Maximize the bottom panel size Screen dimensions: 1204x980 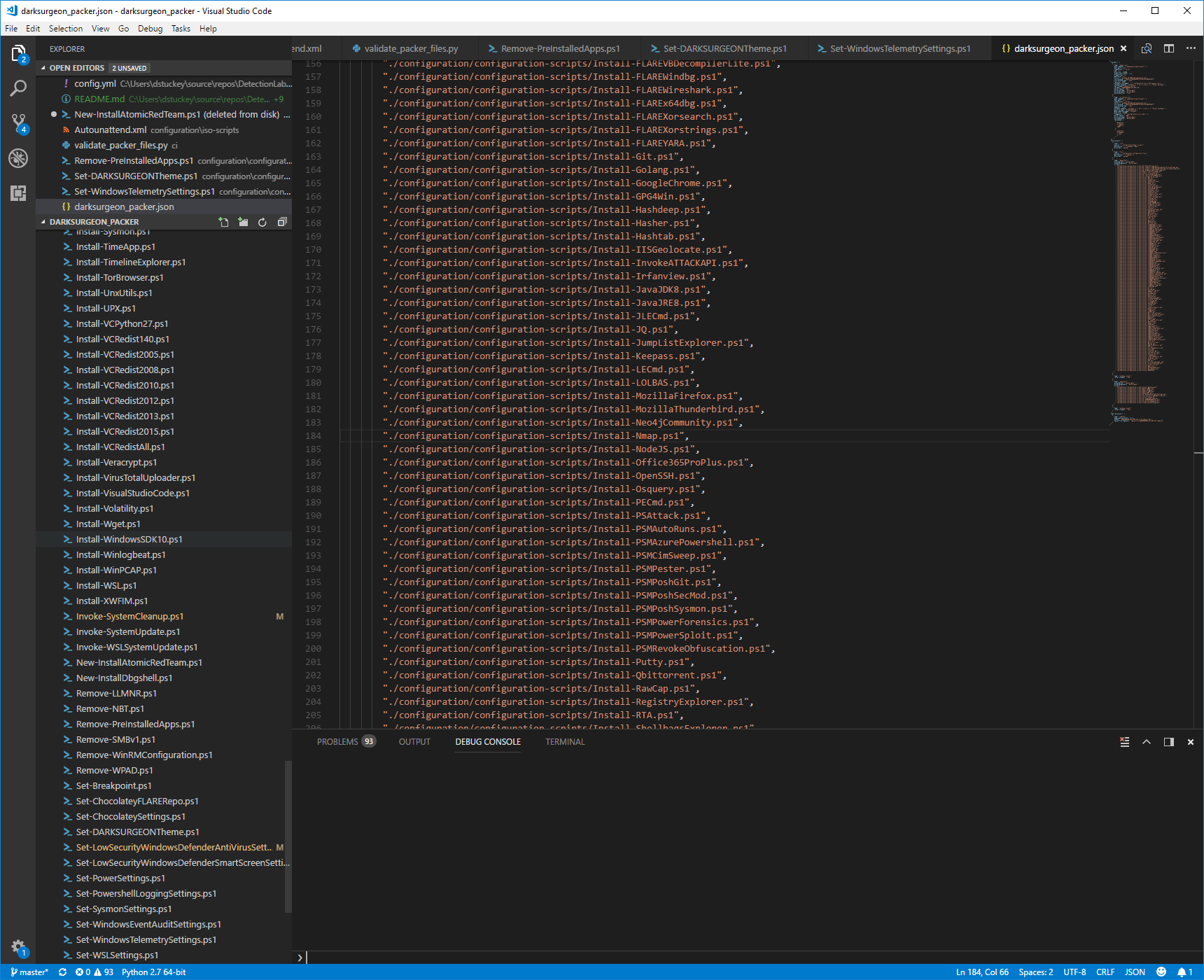(x=1147, y=742)
